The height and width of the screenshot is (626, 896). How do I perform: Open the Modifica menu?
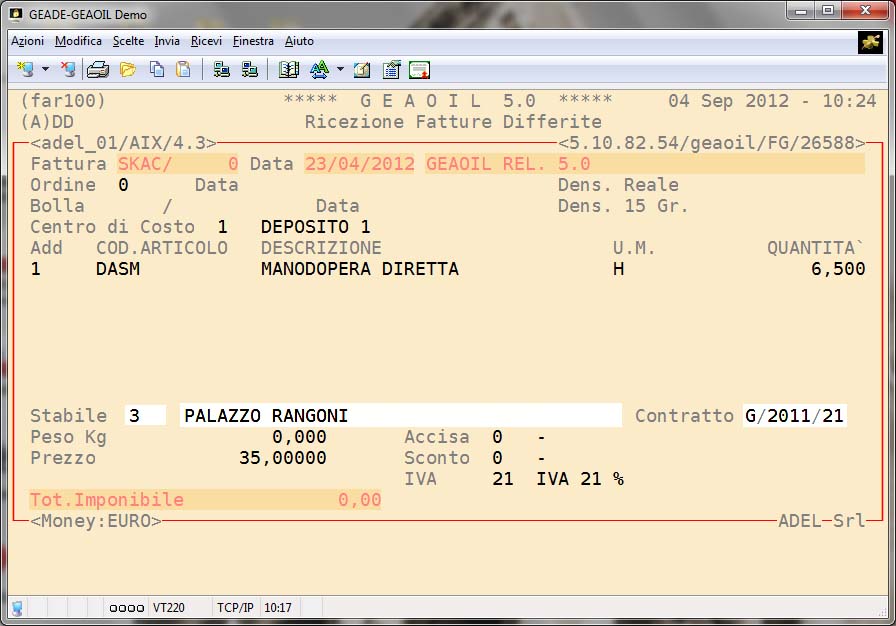[x=78, y=41]
